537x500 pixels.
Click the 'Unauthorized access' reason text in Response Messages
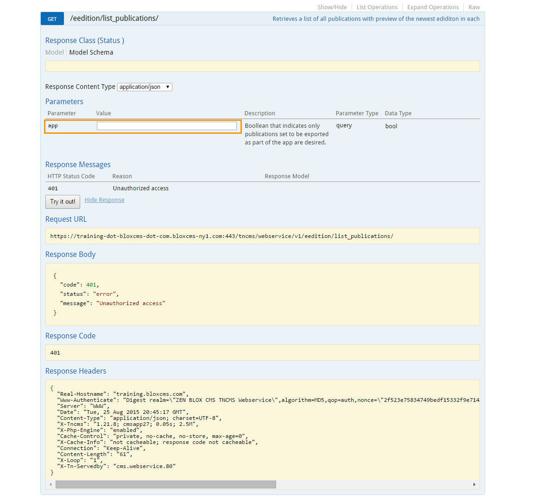pyautogui.click(x=140, y=188)
